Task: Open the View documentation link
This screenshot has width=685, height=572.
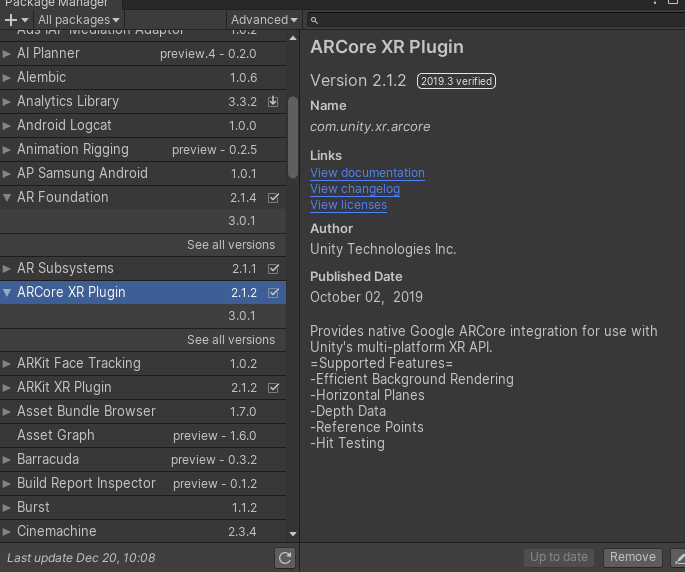Action: coord(367,173)
